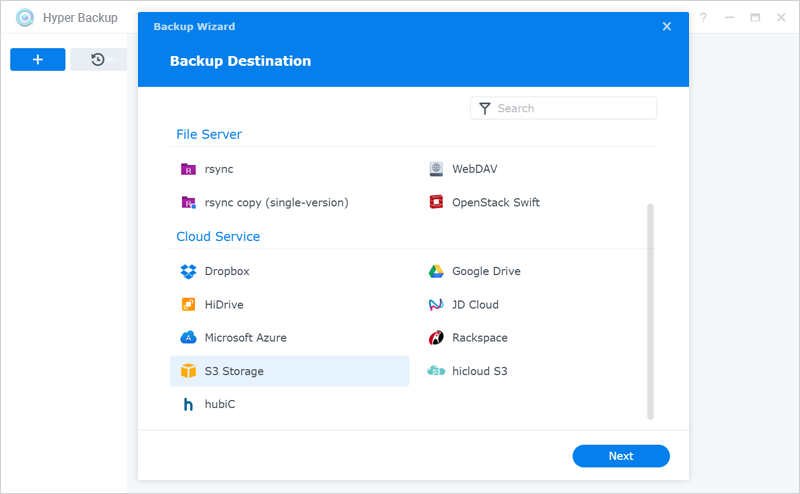Click the S3 Storage box icon
800x494 pixels.
point(188,371)
